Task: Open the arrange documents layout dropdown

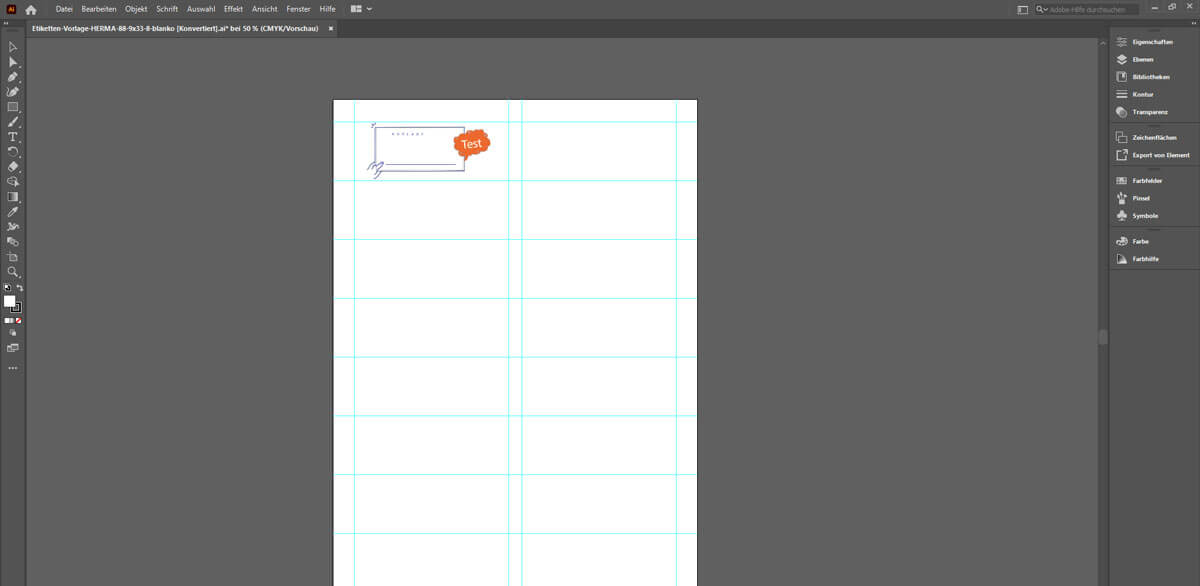Action: click(361, 9)
